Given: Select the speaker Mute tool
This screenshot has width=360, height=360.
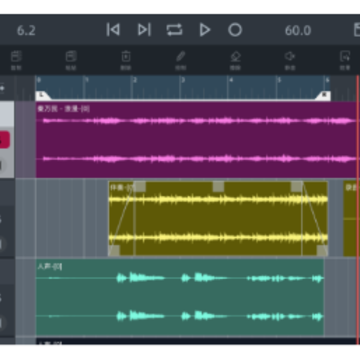Looking at the screenshot, I should [290, 60].
